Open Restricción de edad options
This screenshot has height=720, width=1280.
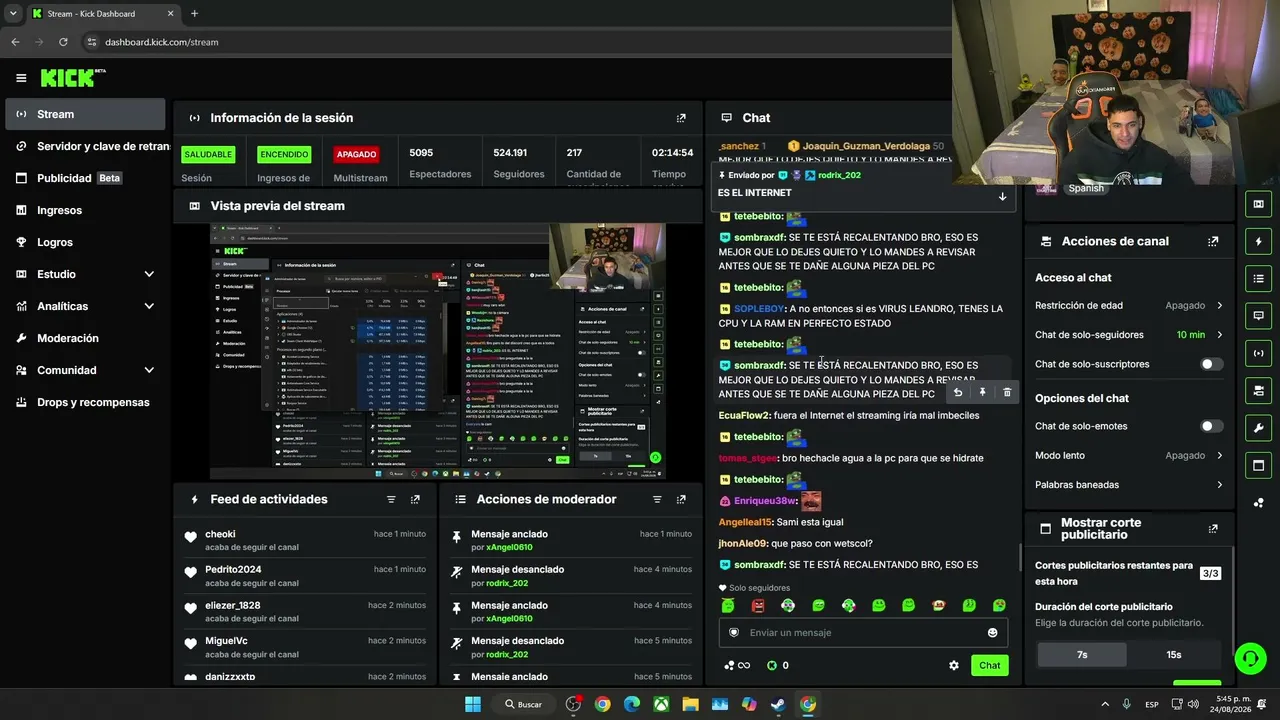(1129, 306)
